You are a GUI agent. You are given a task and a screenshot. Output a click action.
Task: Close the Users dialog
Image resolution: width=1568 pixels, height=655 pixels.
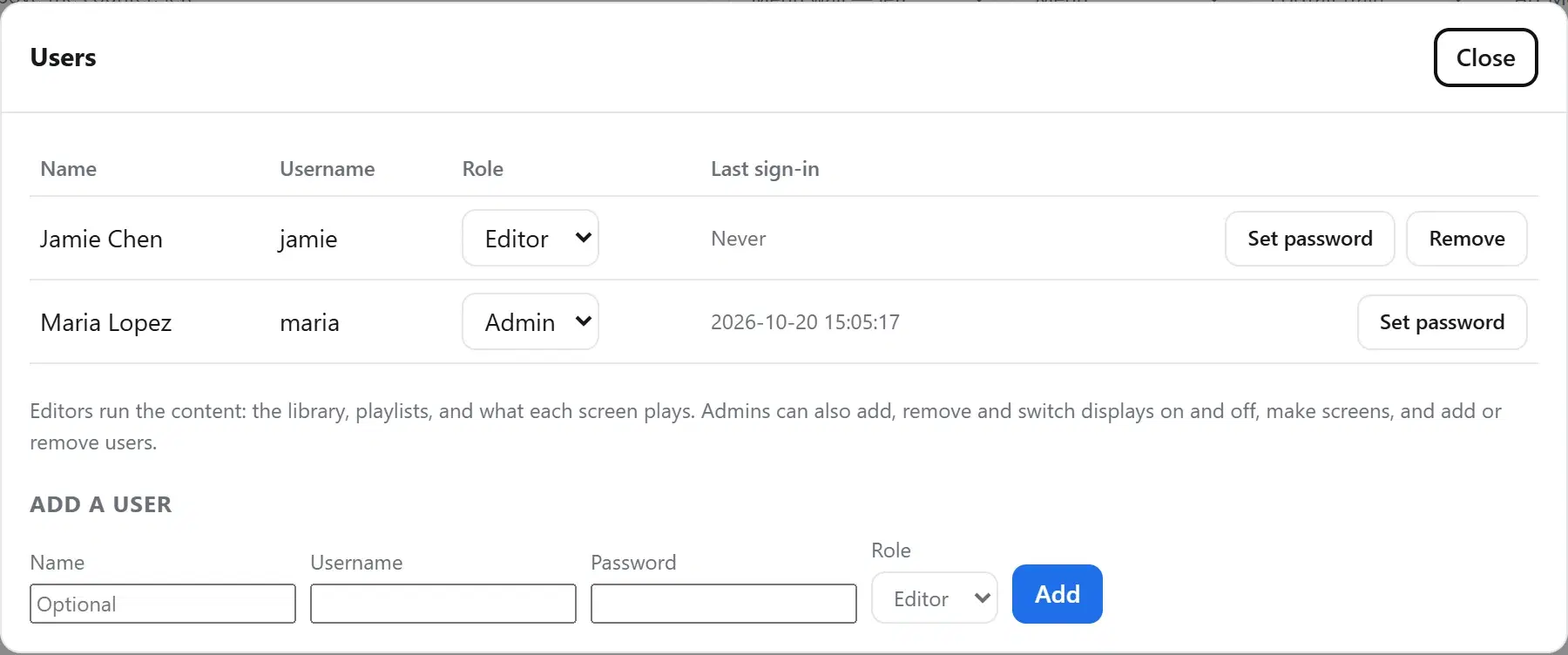1485,57
